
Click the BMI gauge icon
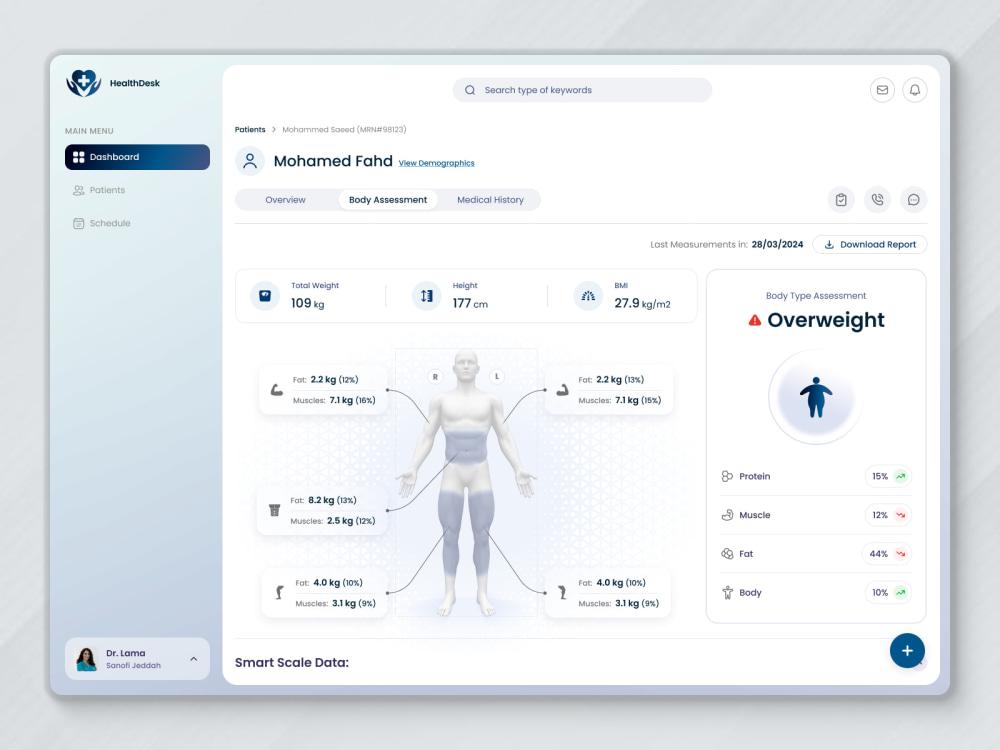point(588,296)
